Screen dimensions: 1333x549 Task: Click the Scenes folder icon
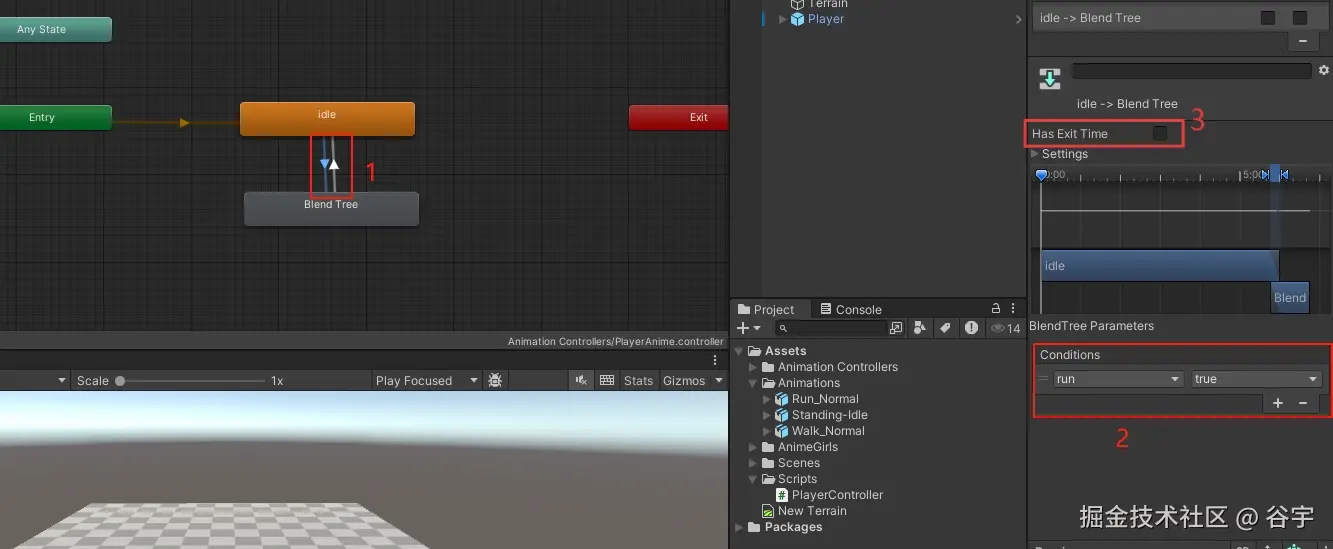coord(768,463)
